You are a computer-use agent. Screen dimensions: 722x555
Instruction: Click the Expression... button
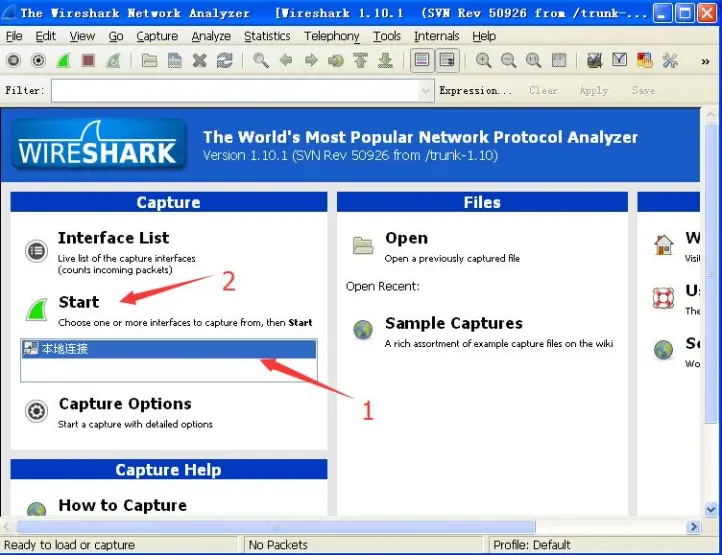point(475,91)
